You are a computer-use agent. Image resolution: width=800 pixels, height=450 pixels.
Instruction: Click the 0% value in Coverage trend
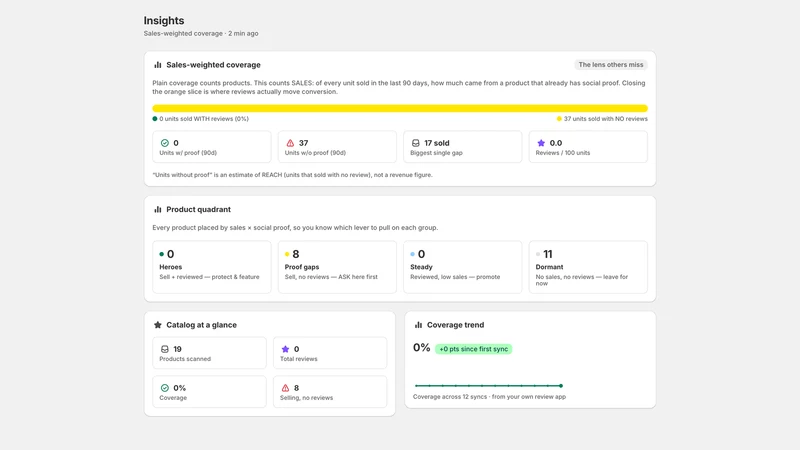click(421, 348)
